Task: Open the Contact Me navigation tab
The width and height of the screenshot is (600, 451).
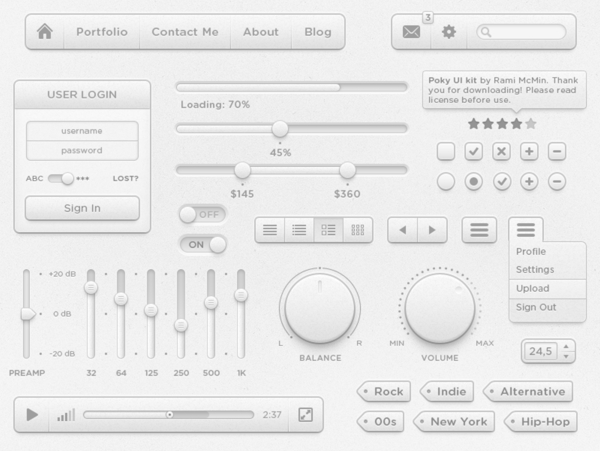Action: pyautogui.click(x=185, y=32)
